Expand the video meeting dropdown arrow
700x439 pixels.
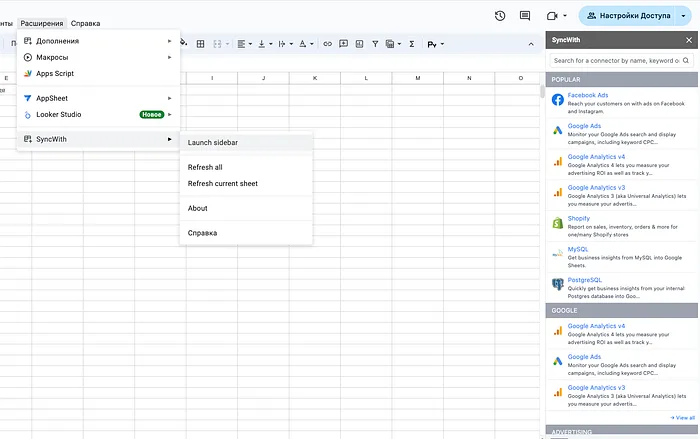[x=565, y=16]
